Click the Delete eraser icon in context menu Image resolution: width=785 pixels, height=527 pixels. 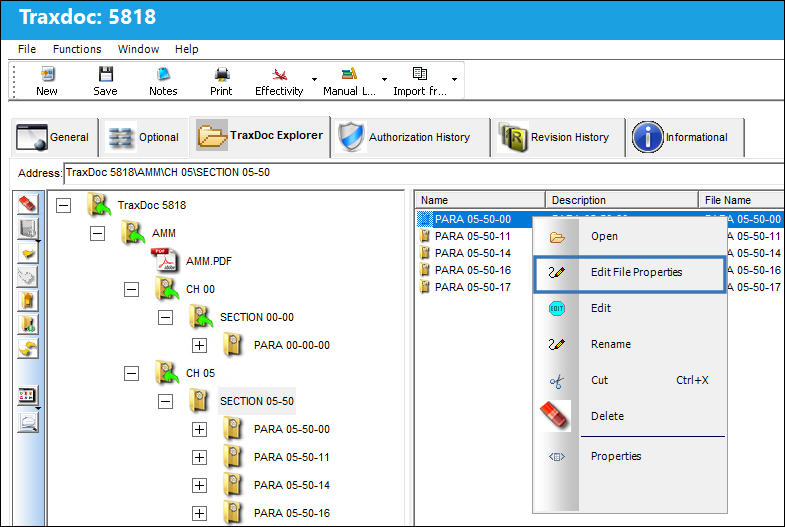point(555,415)
